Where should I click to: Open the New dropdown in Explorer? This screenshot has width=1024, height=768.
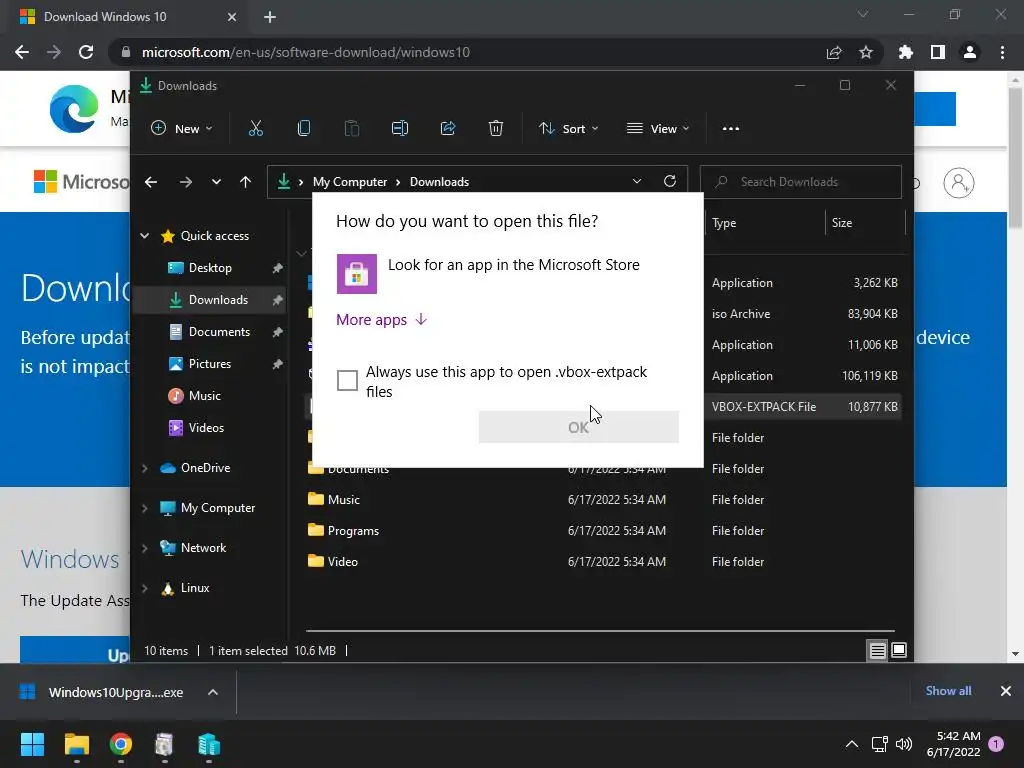182,129
